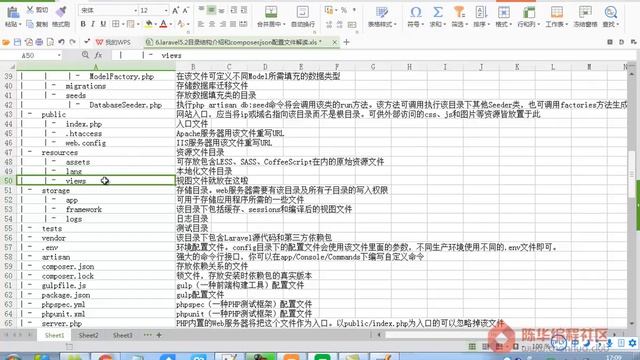Click the open folder icon in quick toolbar
The width and height of the screenshot is (640, 360).
point(6,42)
